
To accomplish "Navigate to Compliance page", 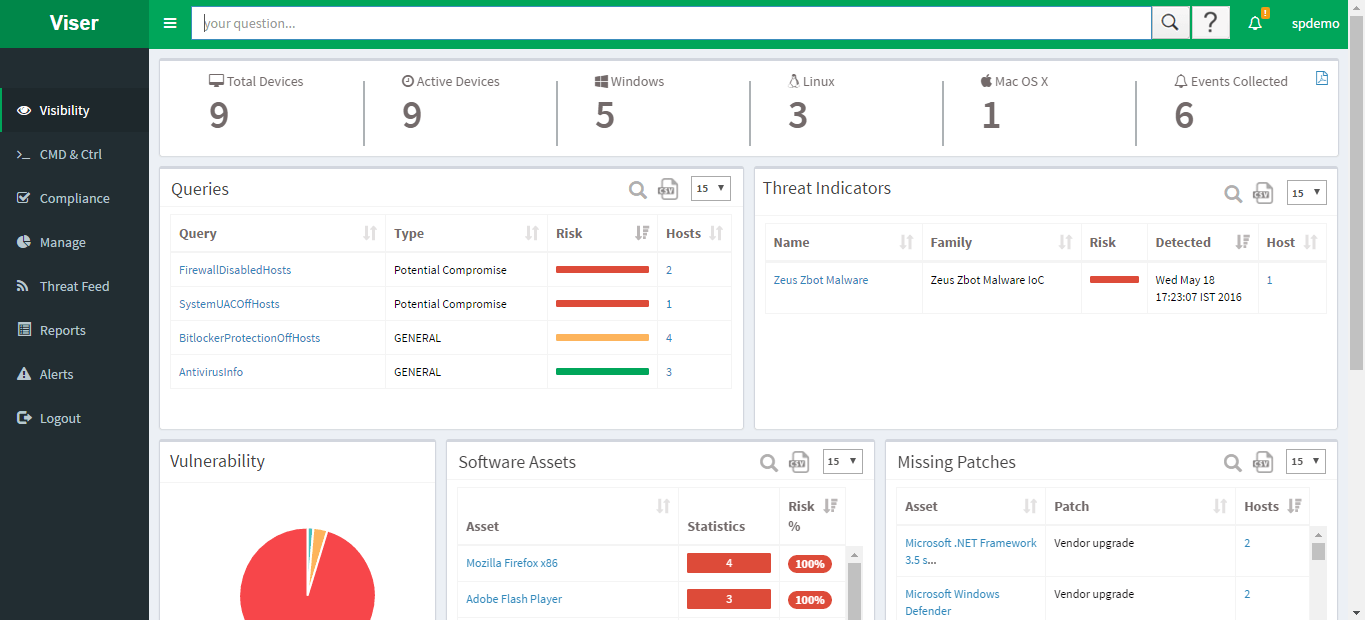I will 74,198.
